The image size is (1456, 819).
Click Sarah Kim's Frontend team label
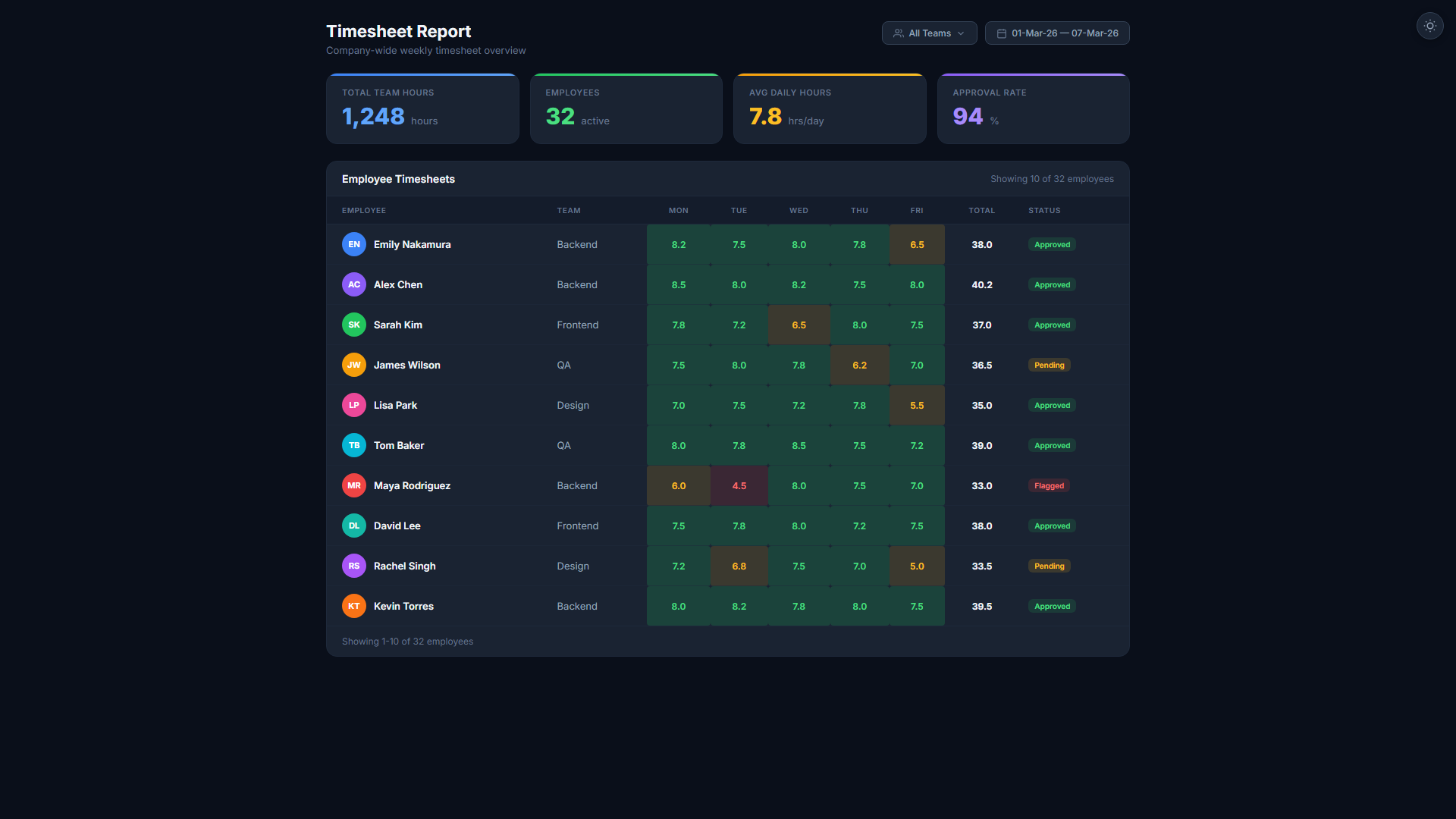(577, 325)
